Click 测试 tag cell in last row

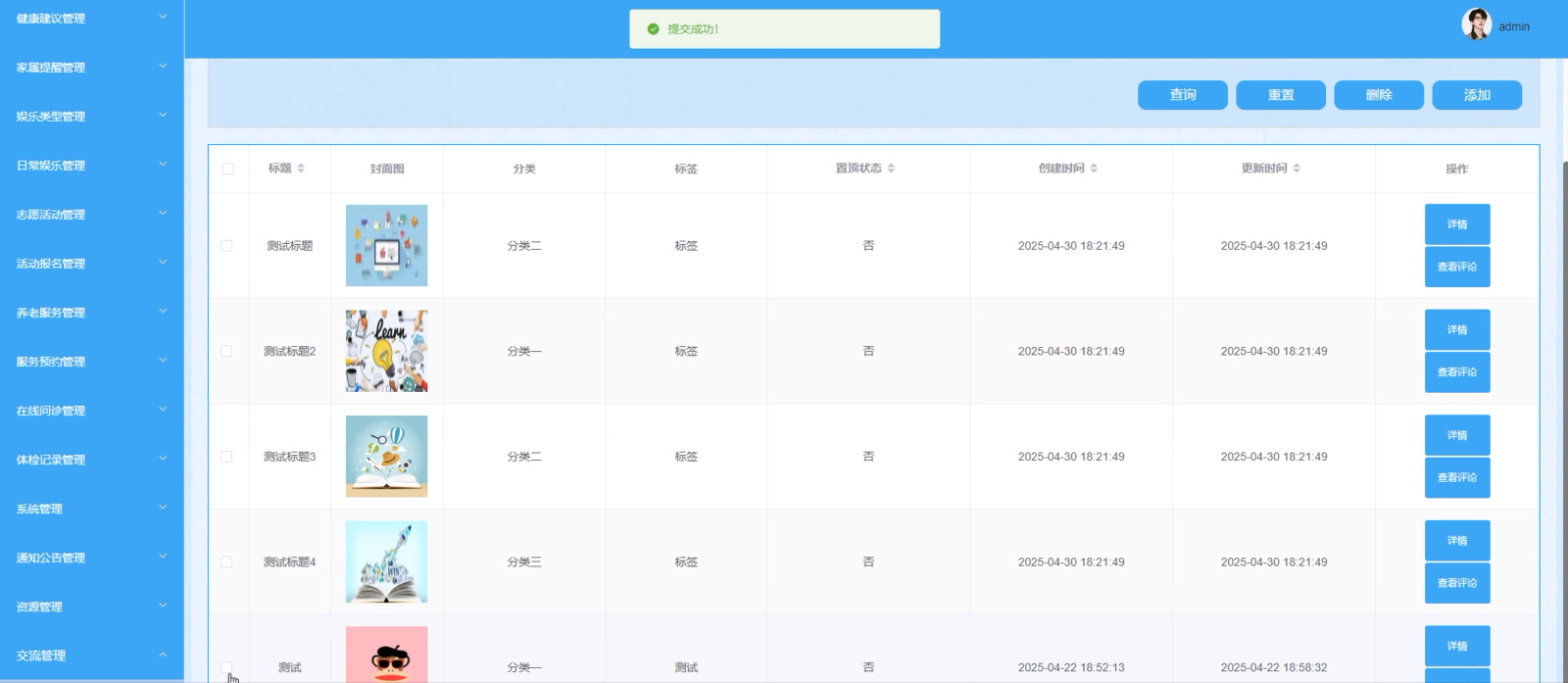point(686,667)
